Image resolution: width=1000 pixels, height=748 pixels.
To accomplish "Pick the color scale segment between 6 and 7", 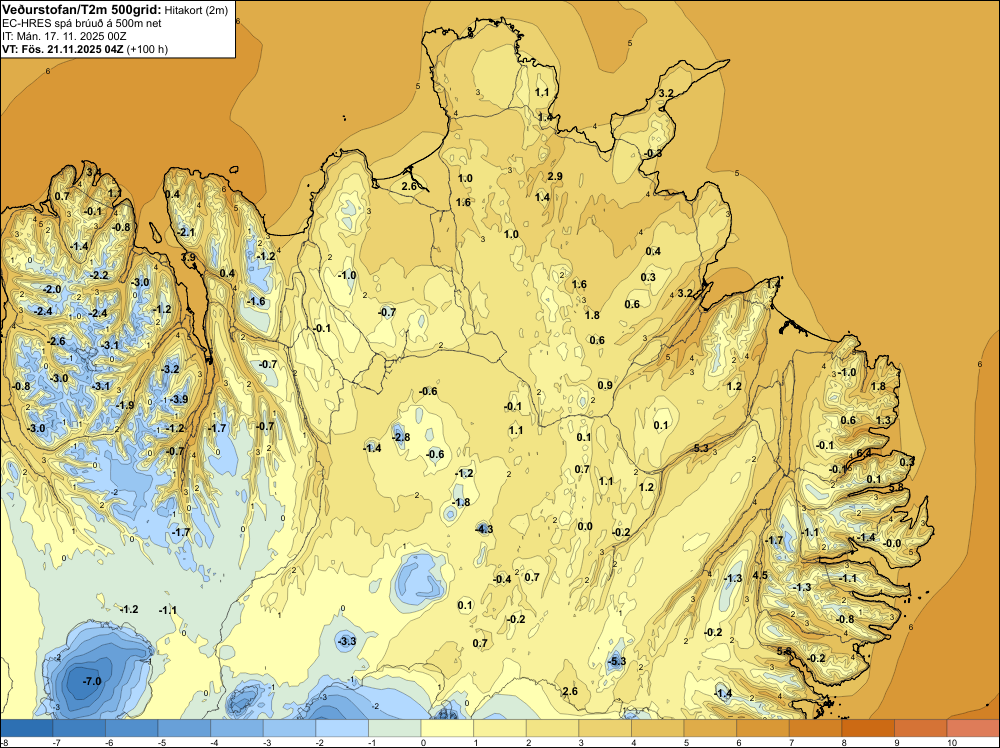I will point(763,728).
